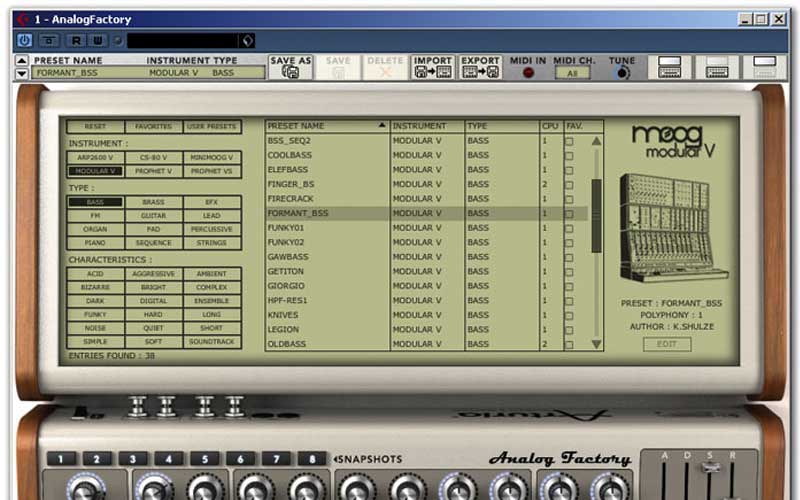Step to previous preset with up arrow
Image resolution: width=800 pixels, height=500 pixels.
click(x=21, y=61)
